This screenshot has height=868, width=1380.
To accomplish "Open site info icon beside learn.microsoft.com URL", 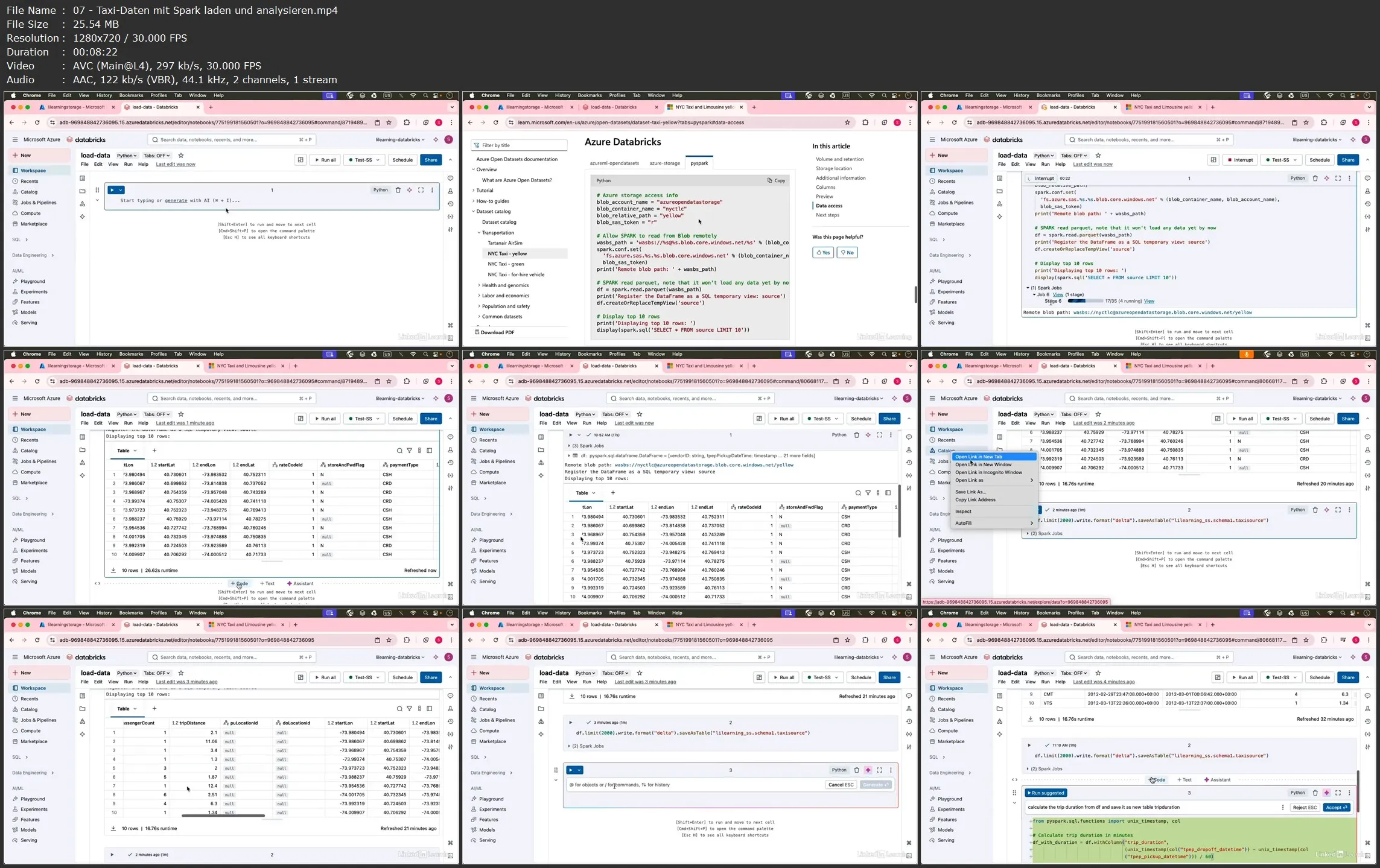I will [510, 122].
